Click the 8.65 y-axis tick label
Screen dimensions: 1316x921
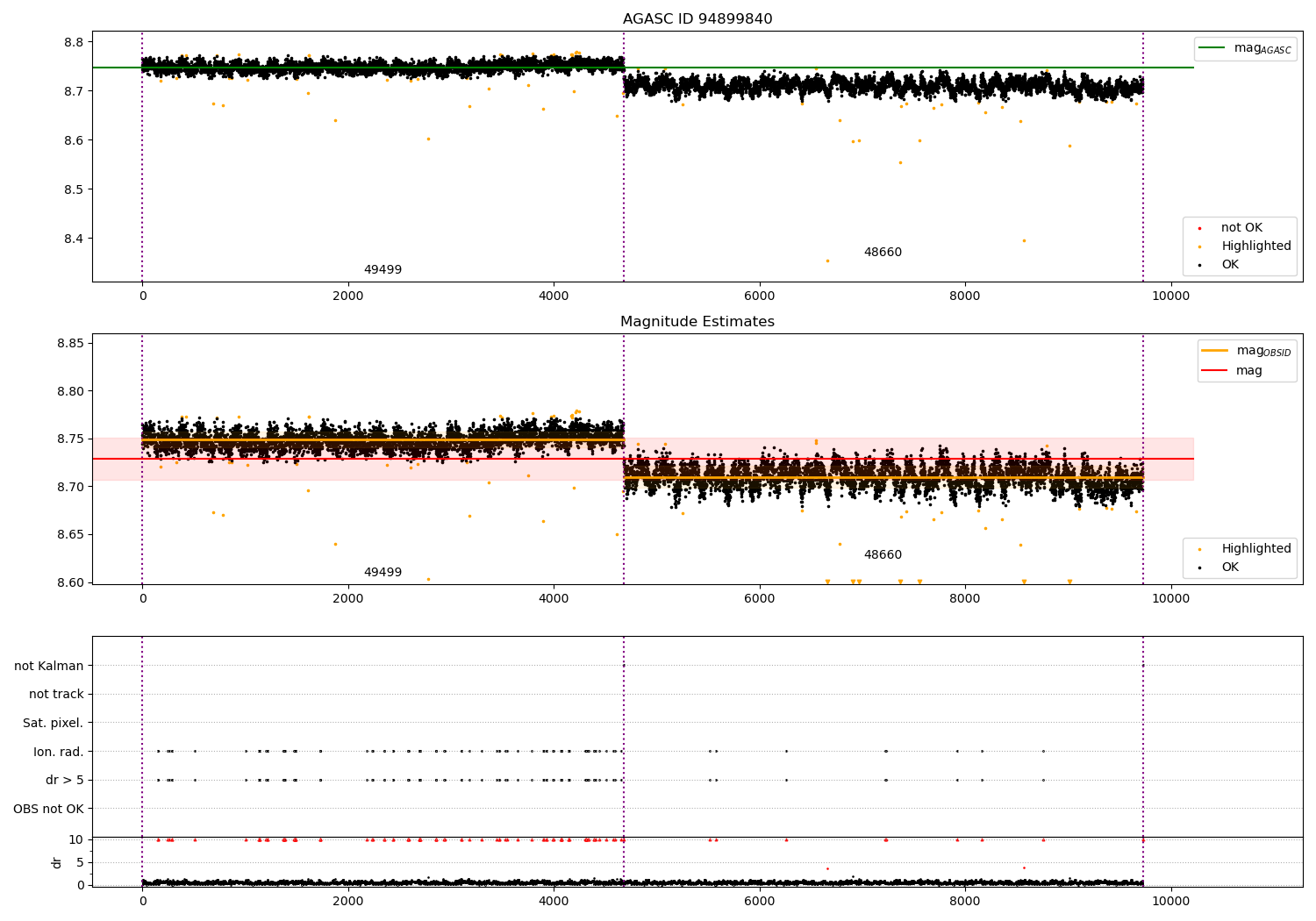[x=70, y=534]
